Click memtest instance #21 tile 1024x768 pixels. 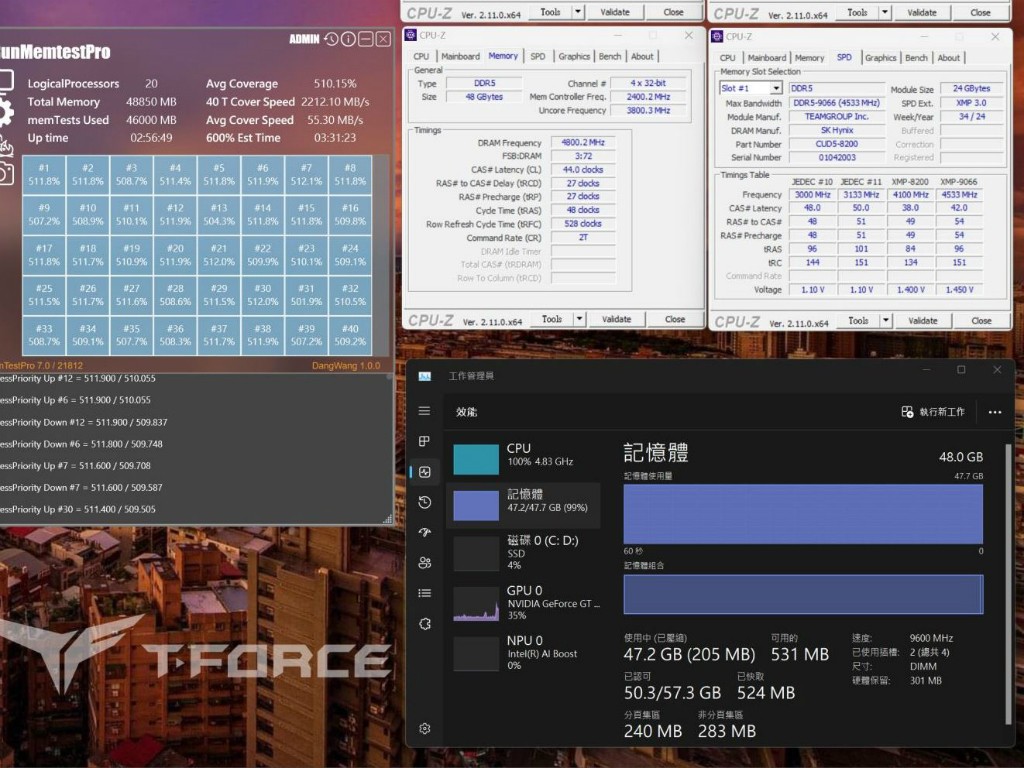pyautogui.click(x=218, y=255)
